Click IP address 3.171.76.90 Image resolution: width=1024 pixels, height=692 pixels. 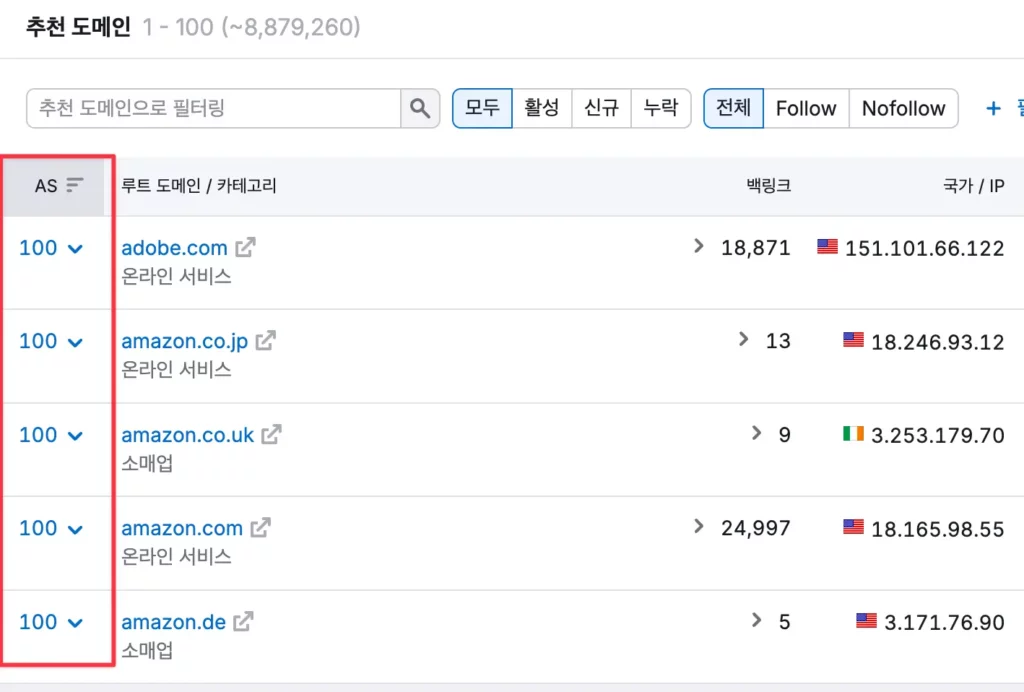pos(944,623)
